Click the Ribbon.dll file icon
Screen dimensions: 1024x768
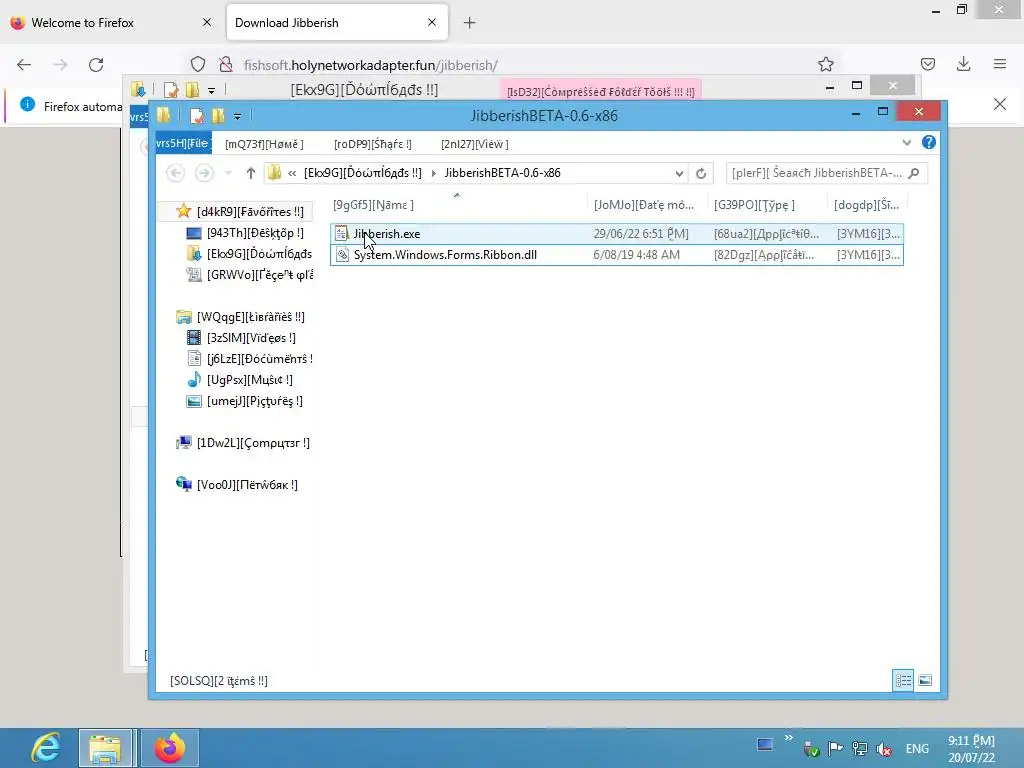coord(342,255)
